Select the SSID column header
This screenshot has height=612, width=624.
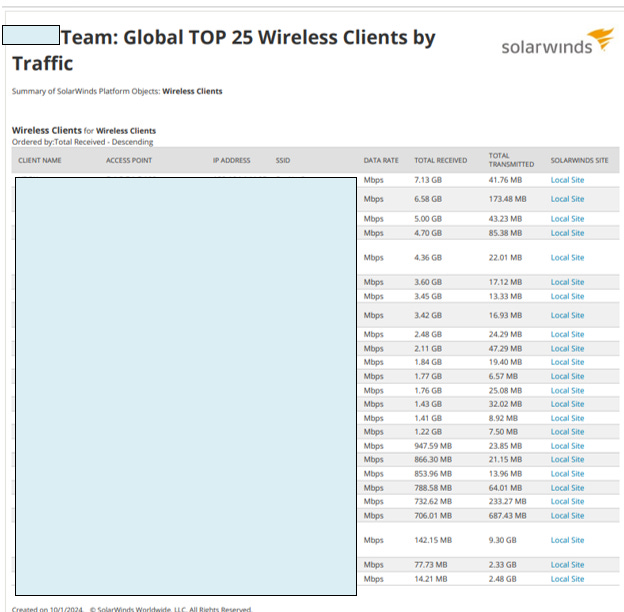tap(283, 160)
